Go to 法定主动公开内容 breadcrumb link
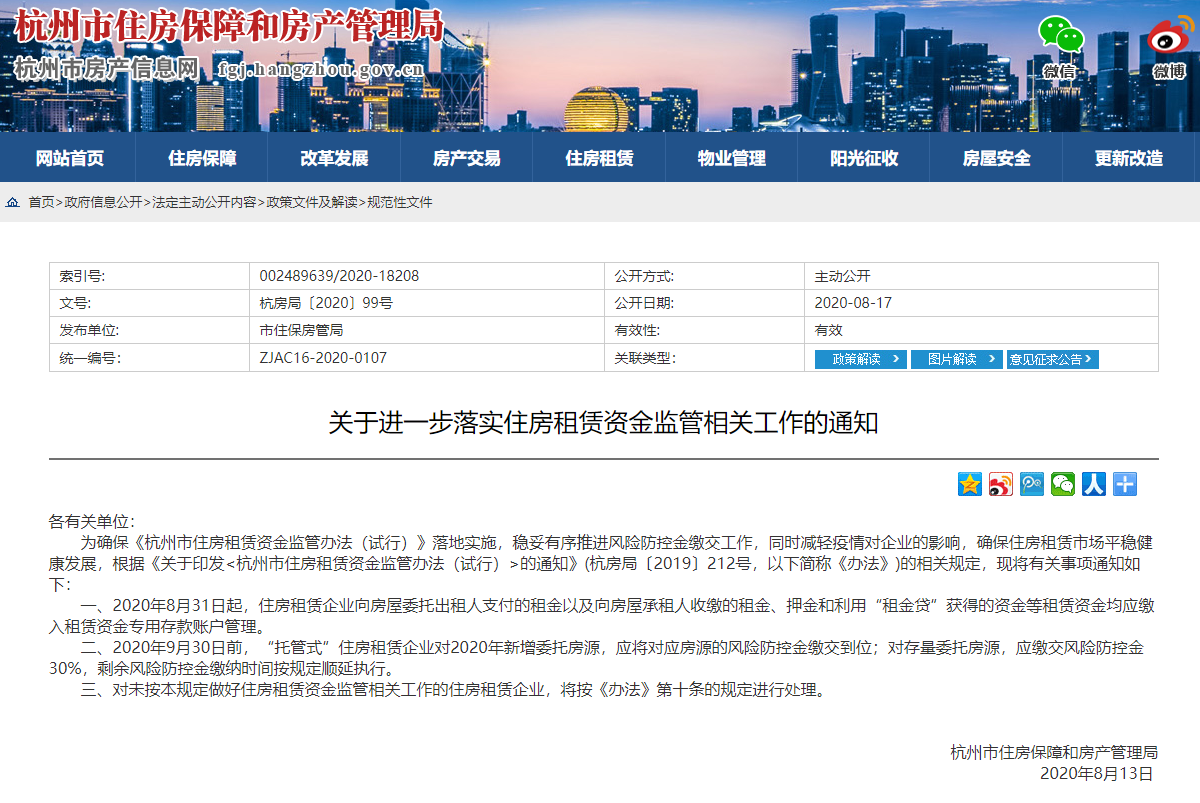Screen dimensions: 1200x803 (x=204, y=202)
